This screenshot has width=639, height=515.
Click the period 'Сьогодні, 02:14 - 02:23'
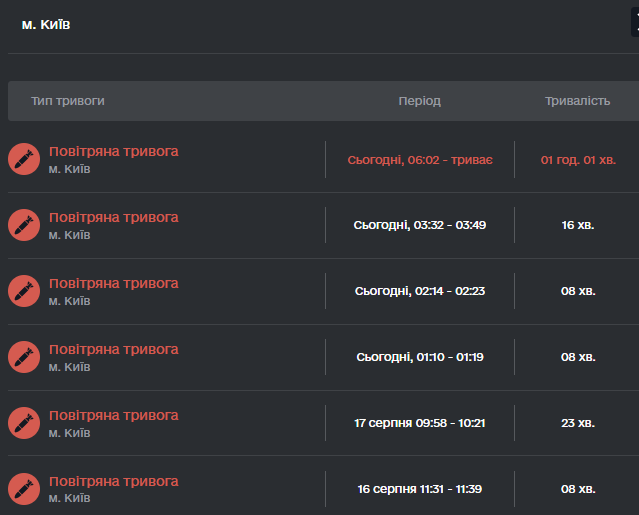420,291
